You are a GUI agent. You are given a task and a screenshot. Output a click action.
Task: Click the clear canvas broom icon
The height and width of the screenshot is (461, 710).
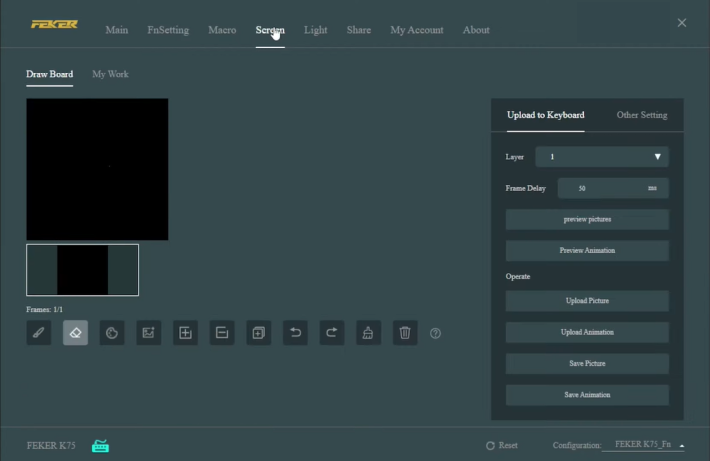pos(368,333)
